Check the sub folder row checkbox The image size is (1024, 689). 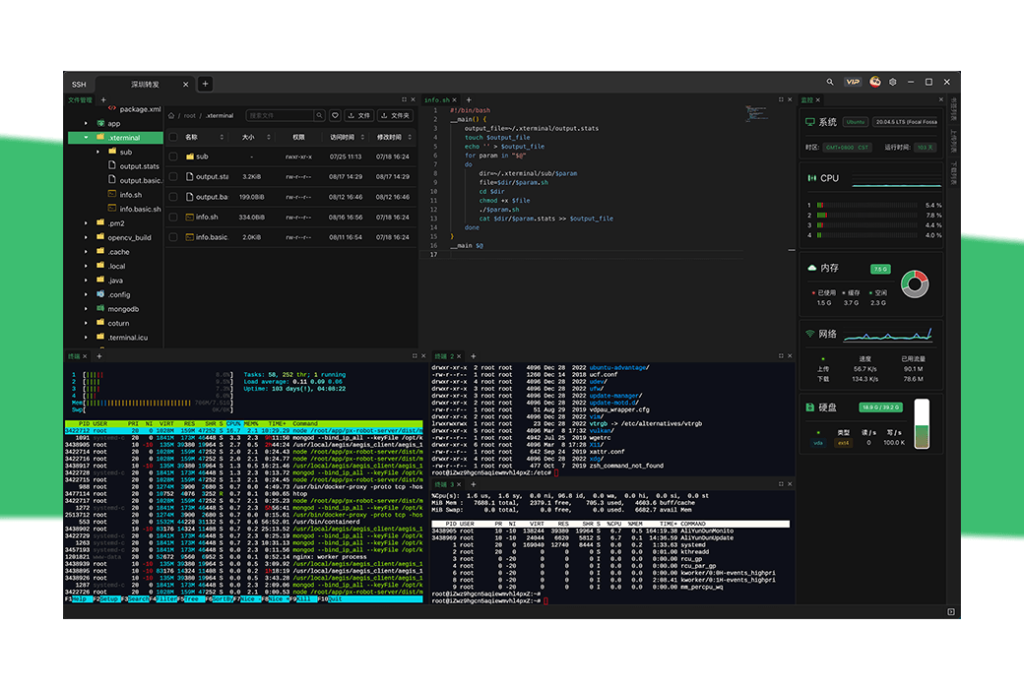173,157
